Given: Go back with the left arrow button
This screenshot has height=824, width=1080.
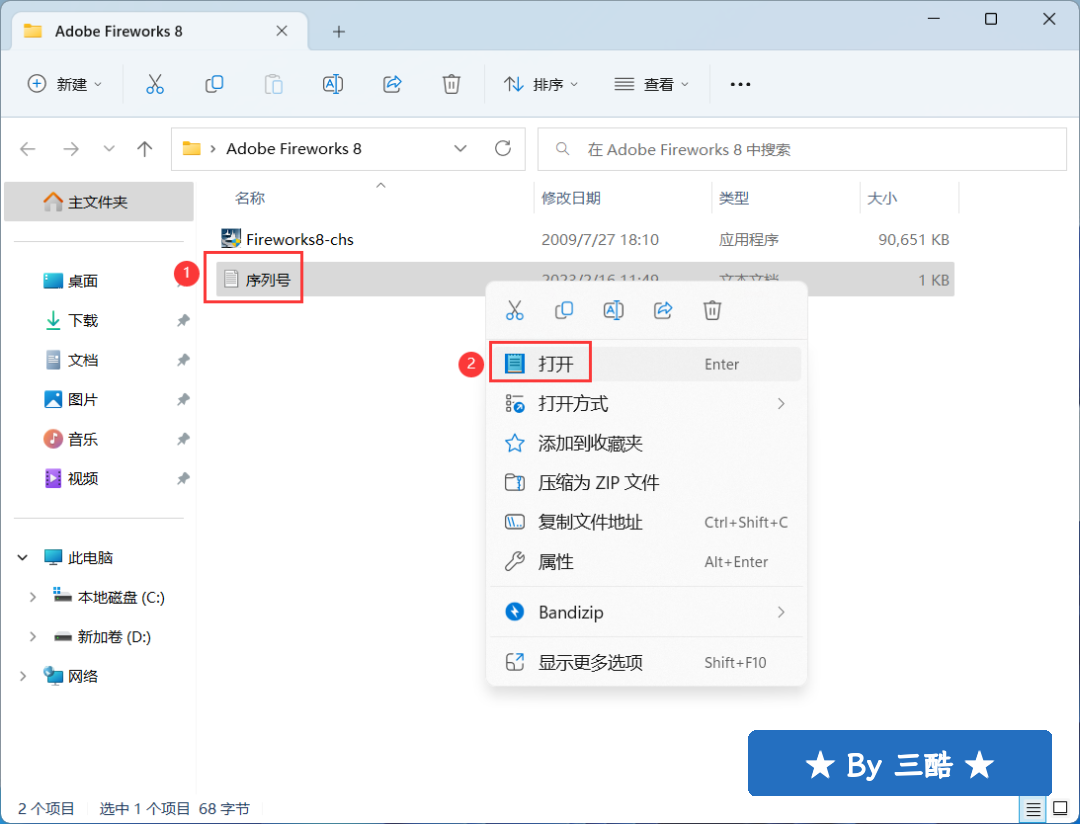Looking at the screenshot, I should pos(28,149).
